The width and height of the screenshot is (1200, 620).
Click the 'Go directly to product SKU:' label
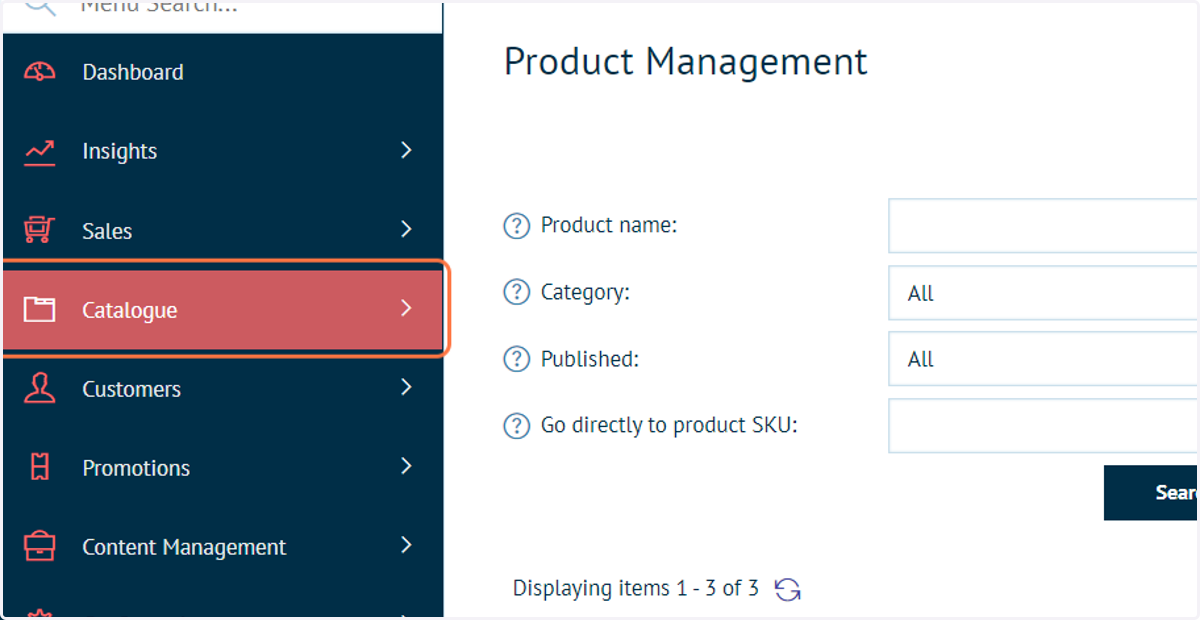tap(669, 425)
